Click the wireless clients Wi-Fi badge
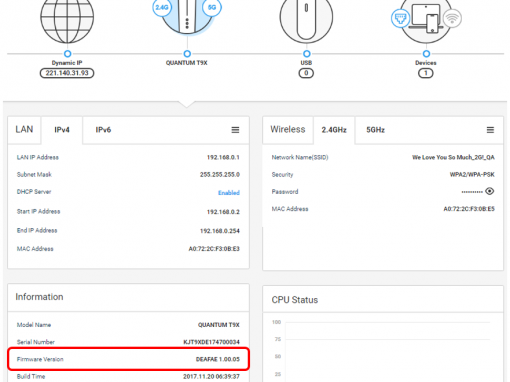 coord(452,18)
